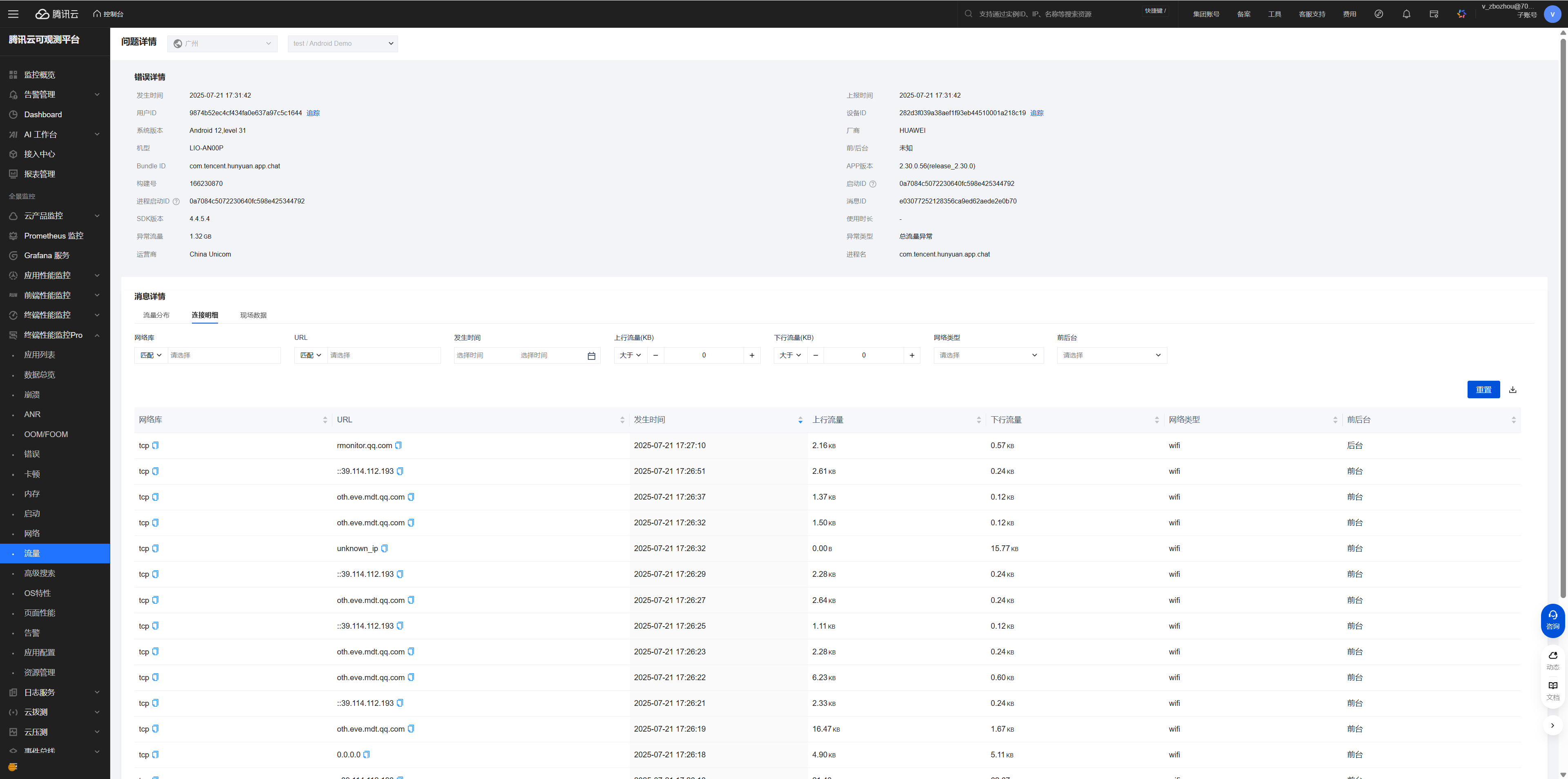Increase 上行流量 value with plus stepper

pos(752,355)
